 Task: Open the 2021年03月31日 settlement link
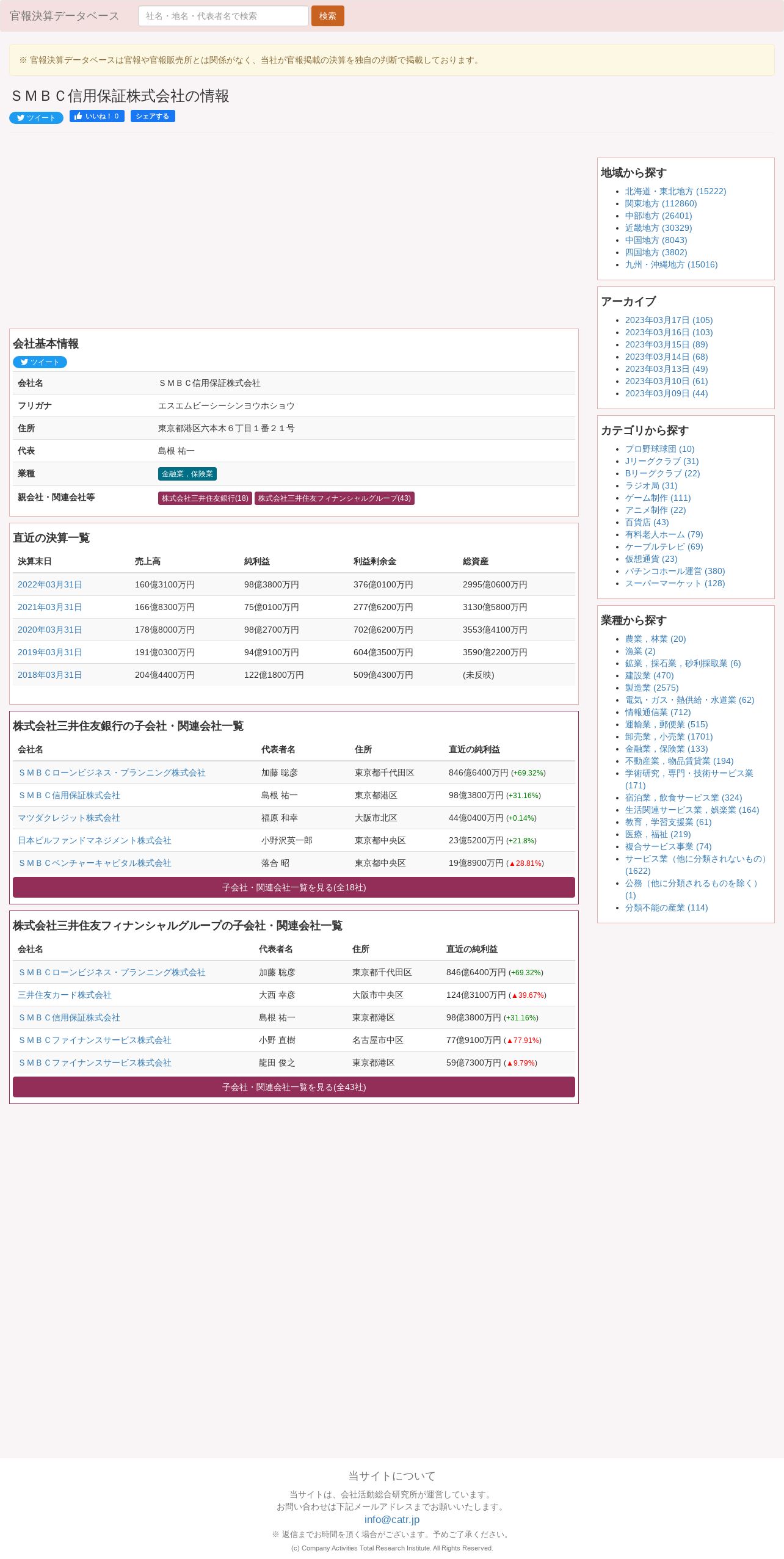pos(50,607)
